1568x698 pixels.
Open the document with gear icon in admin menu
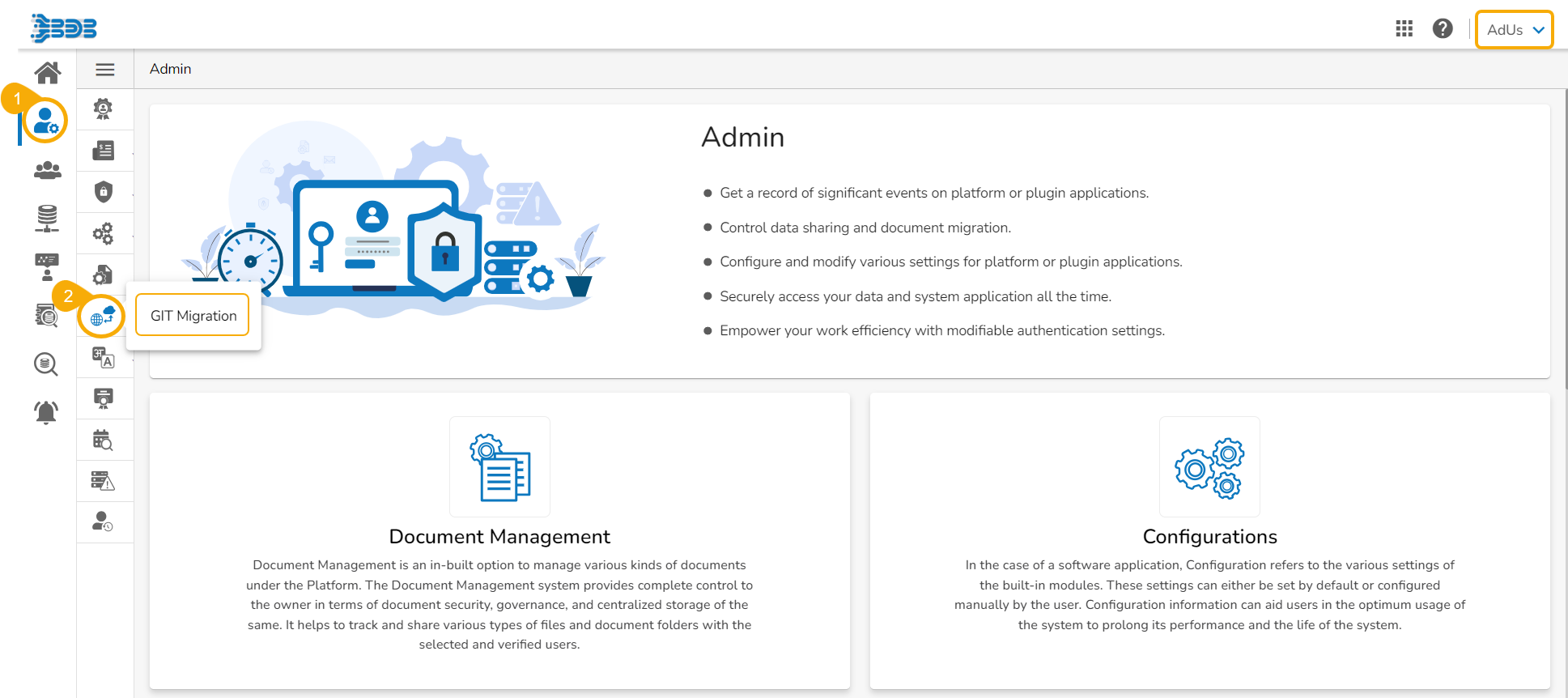point(103,275)
